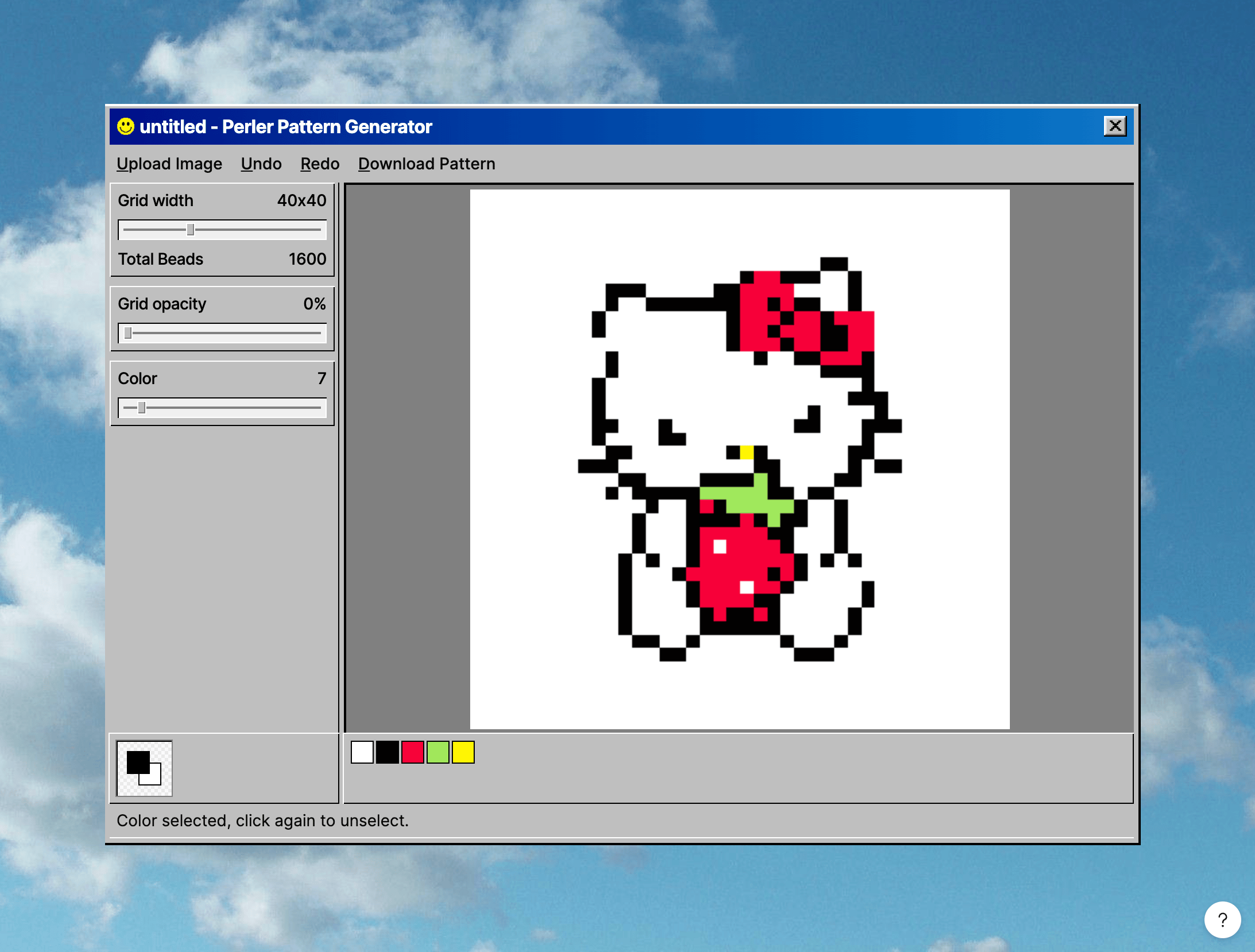Select the white palette swatch
The height and width of the screenshot is (952, 1255).
(x=362, y=752)
